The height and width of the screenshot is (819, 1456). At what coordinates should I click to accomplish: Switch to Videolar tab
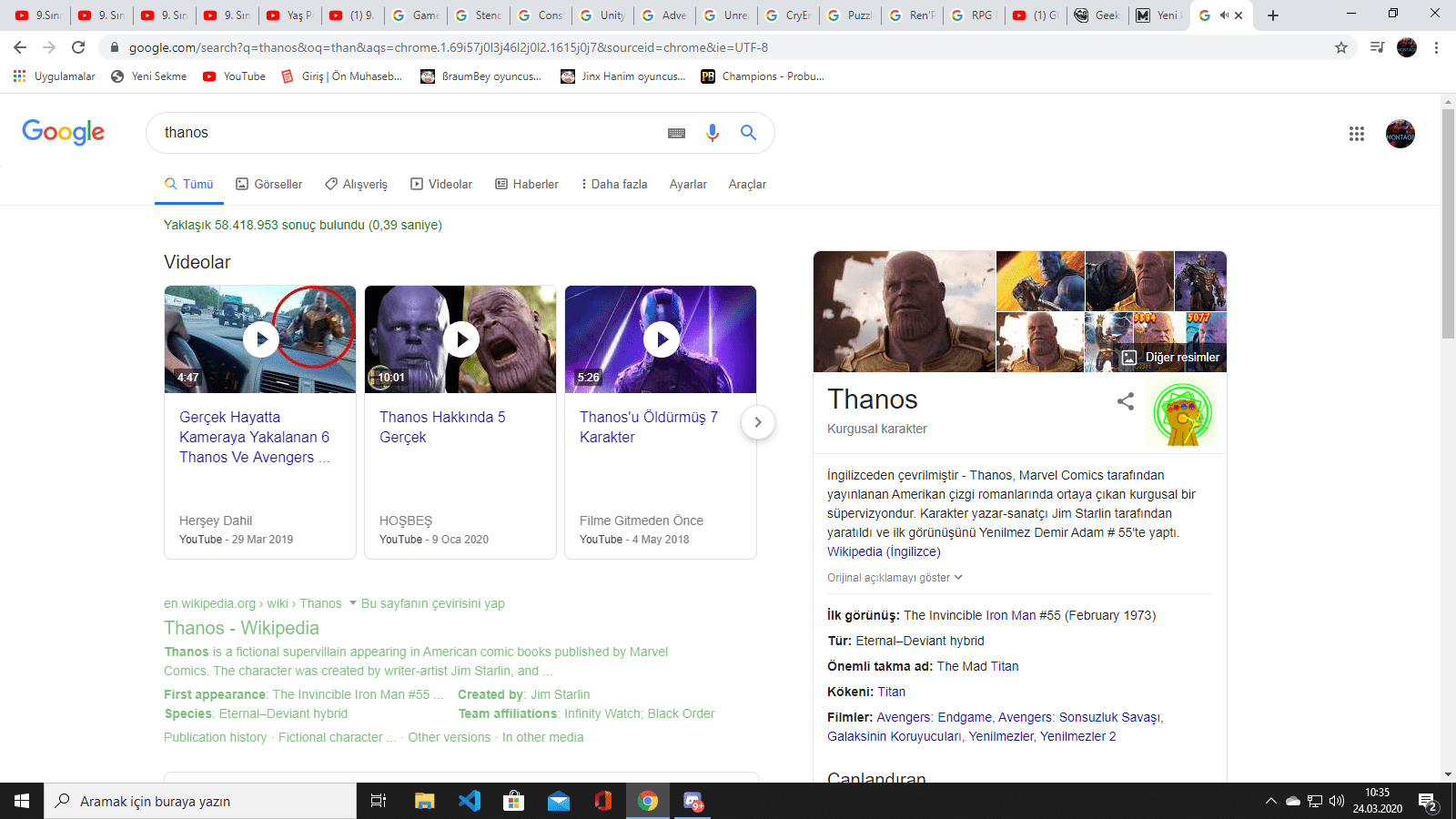(441, 184)
